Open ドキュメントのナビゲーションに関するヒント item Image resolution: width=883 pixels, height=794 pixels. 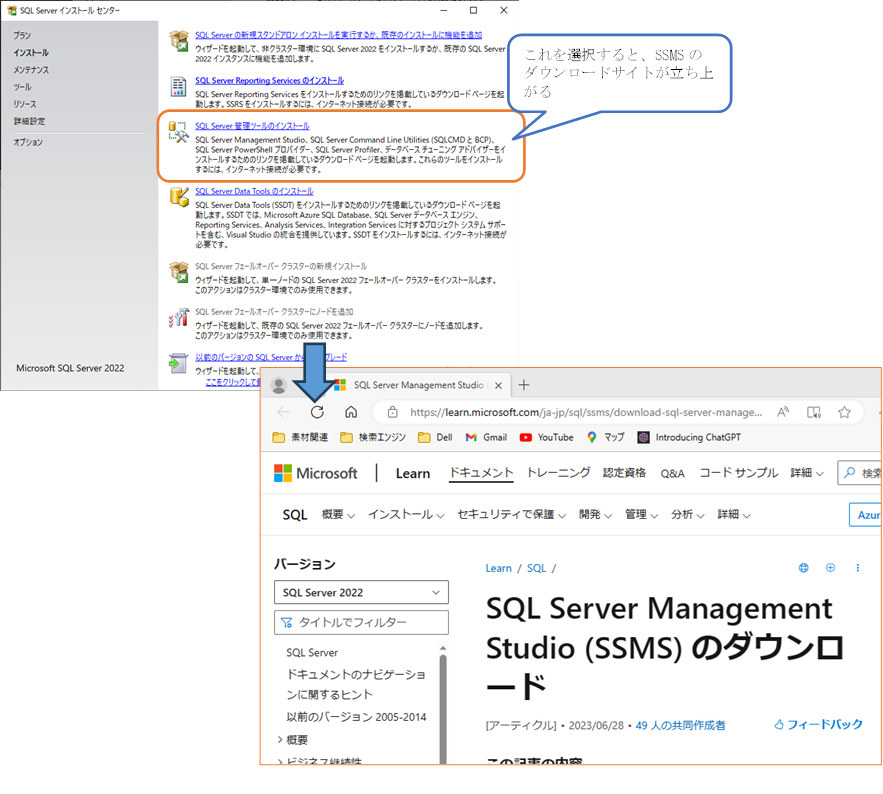[356, 684]
